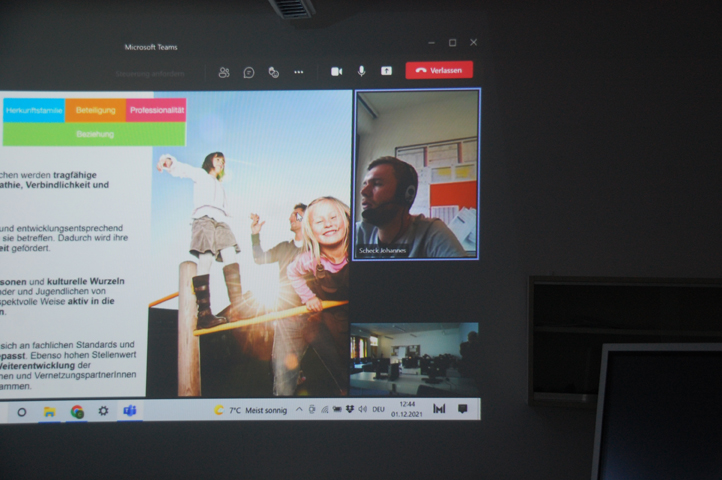The width and height of the screenshot is (722, 480).
Task: Close the Teams meeting window
Action: pos(473,42)
